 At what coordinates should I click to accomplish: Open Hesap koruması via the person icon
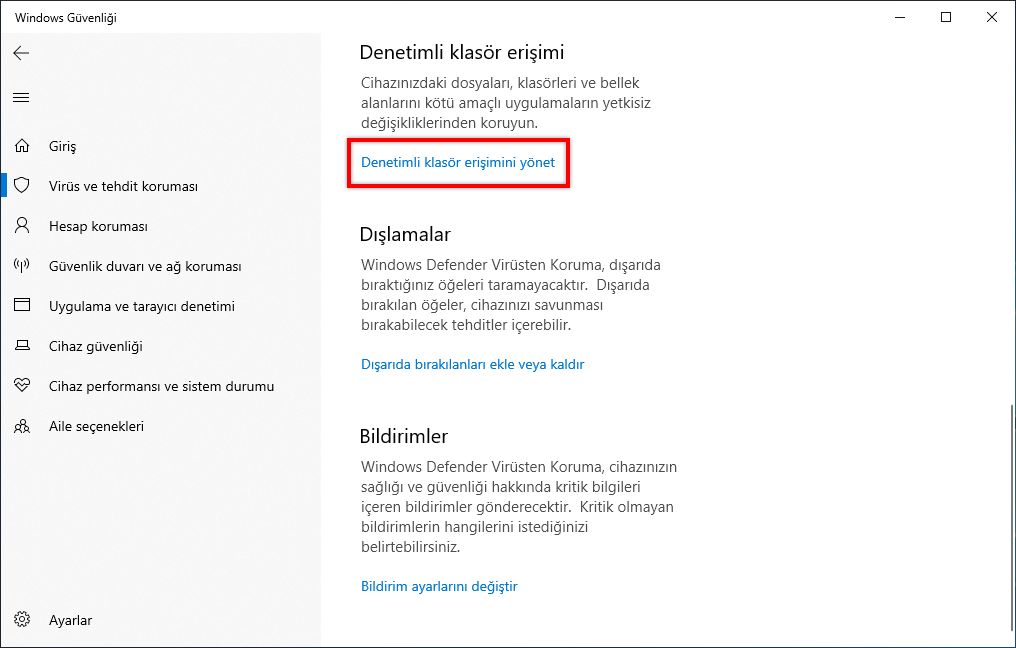click(22, 226)
